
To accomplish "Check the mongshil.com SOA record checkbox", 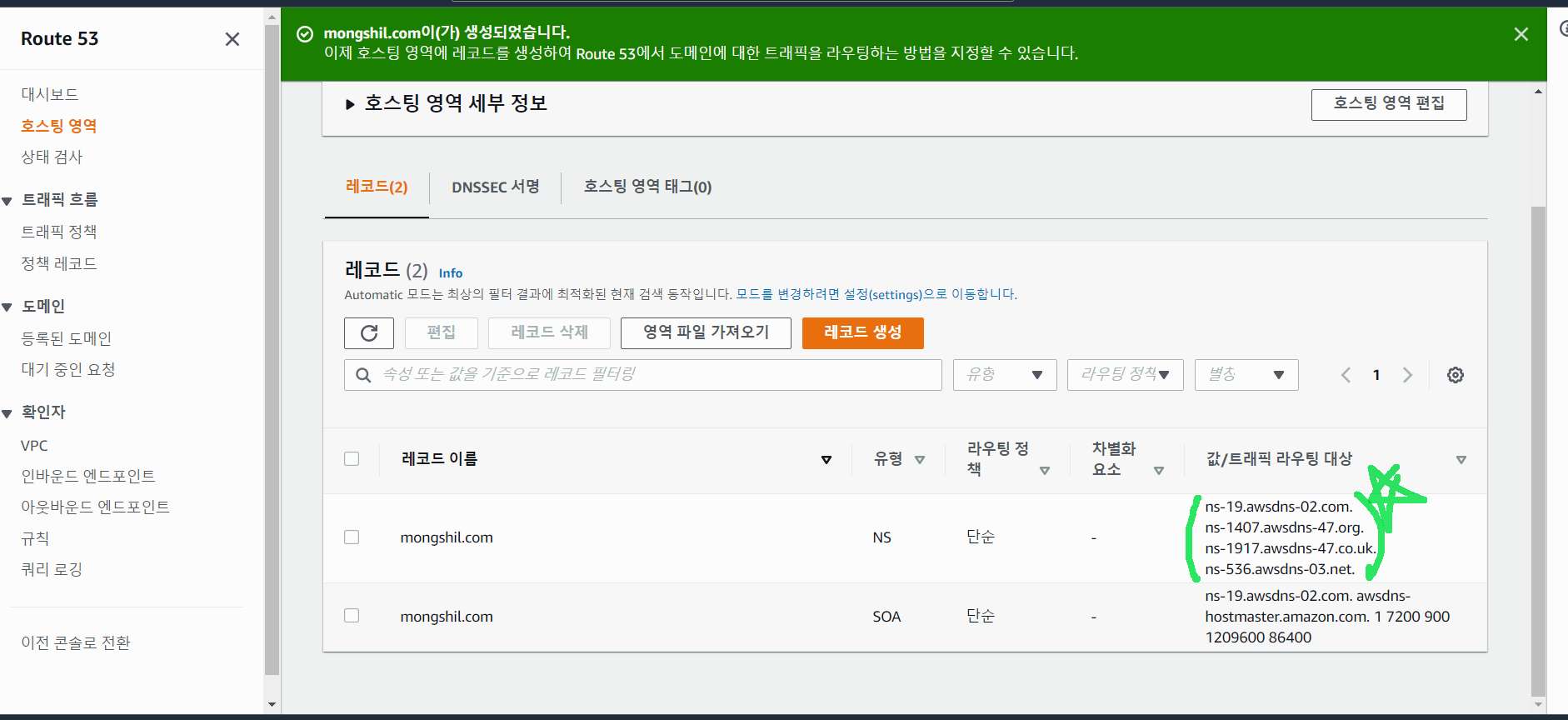I will pos(352,616).
